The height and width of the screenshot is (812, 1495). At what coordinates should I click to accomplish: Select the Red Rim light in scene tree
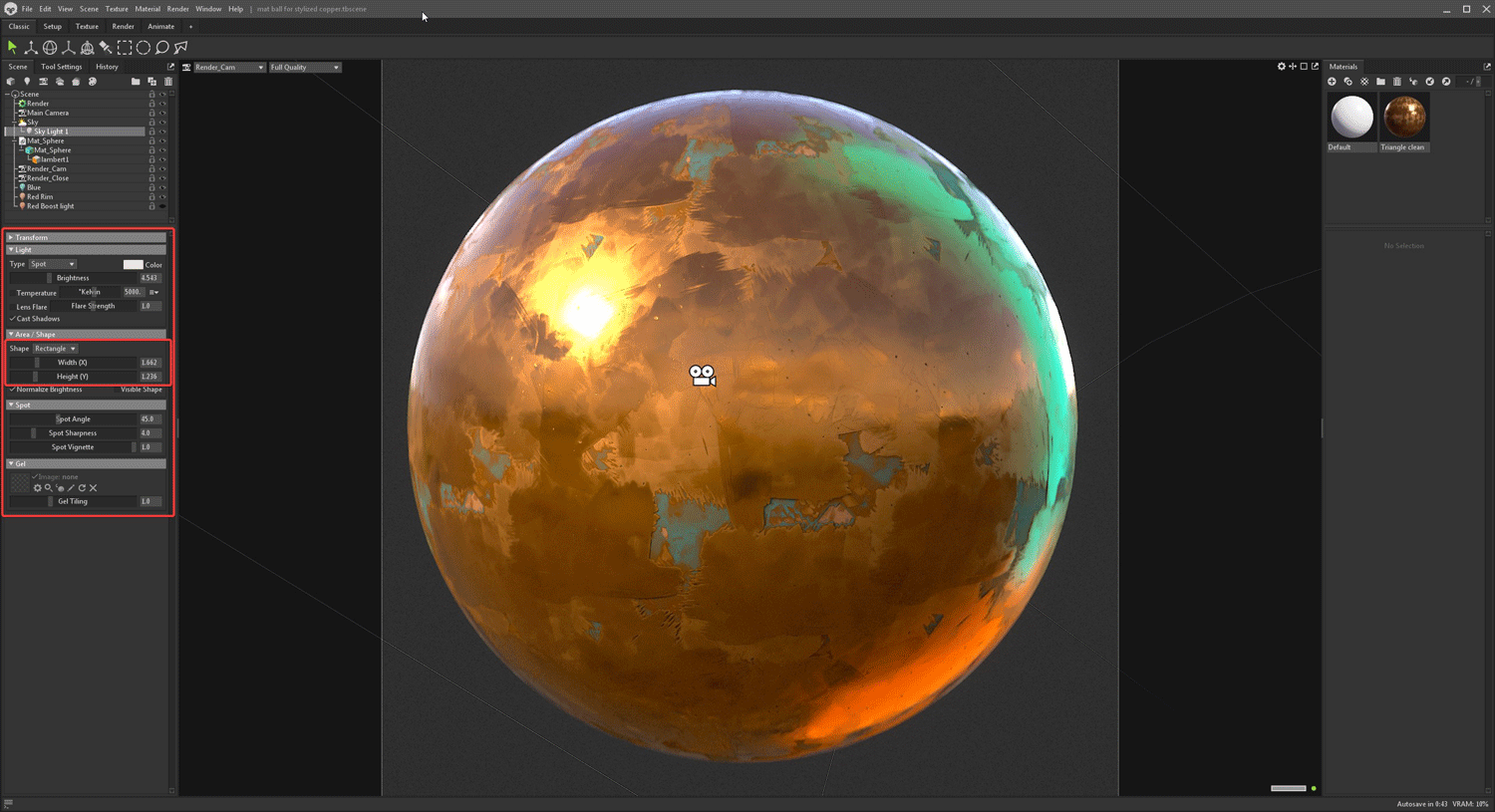(40, 197)
